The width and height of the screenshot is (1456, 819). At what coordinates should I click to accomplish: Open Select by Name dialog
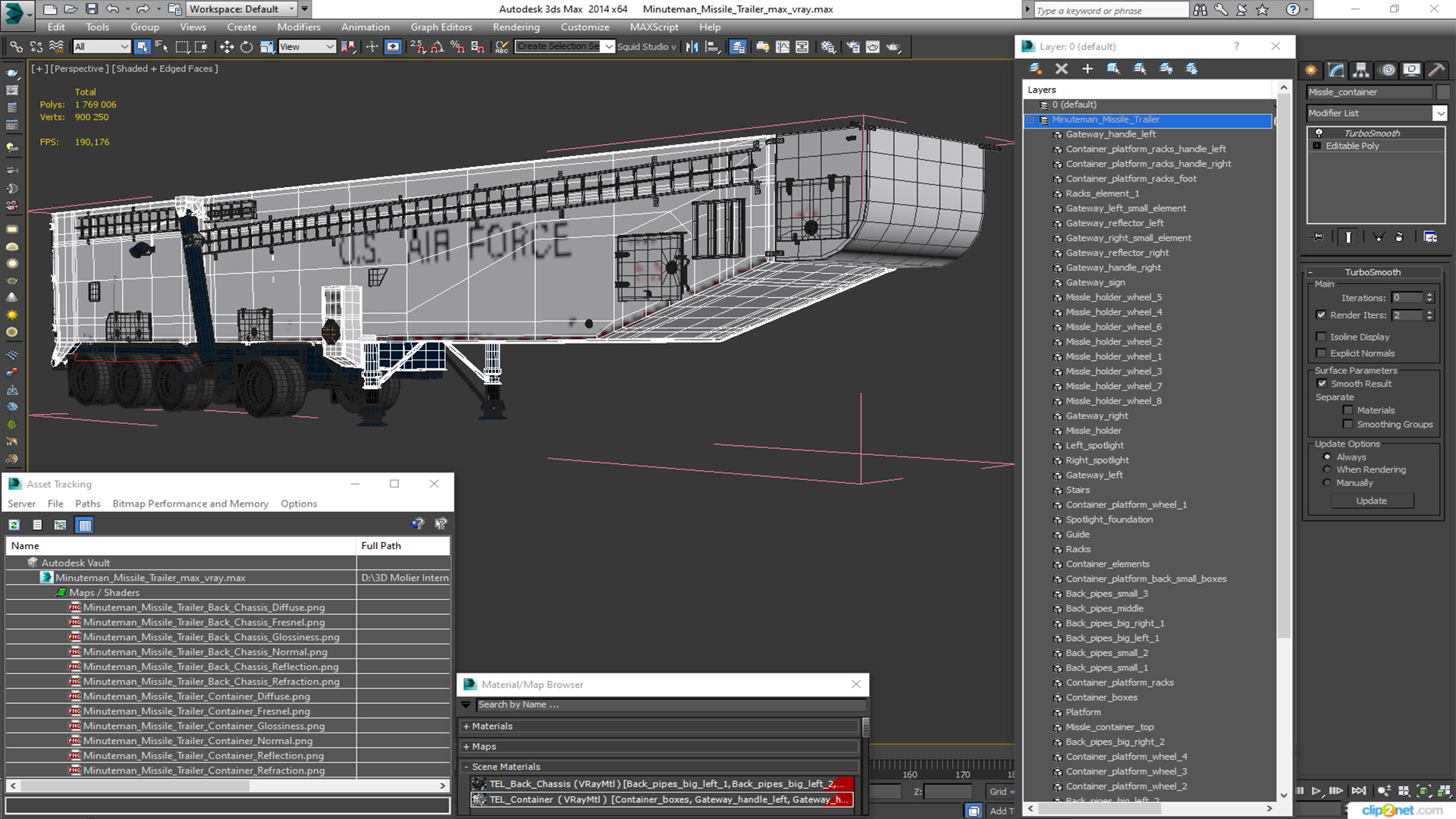[x=162, y=47]
